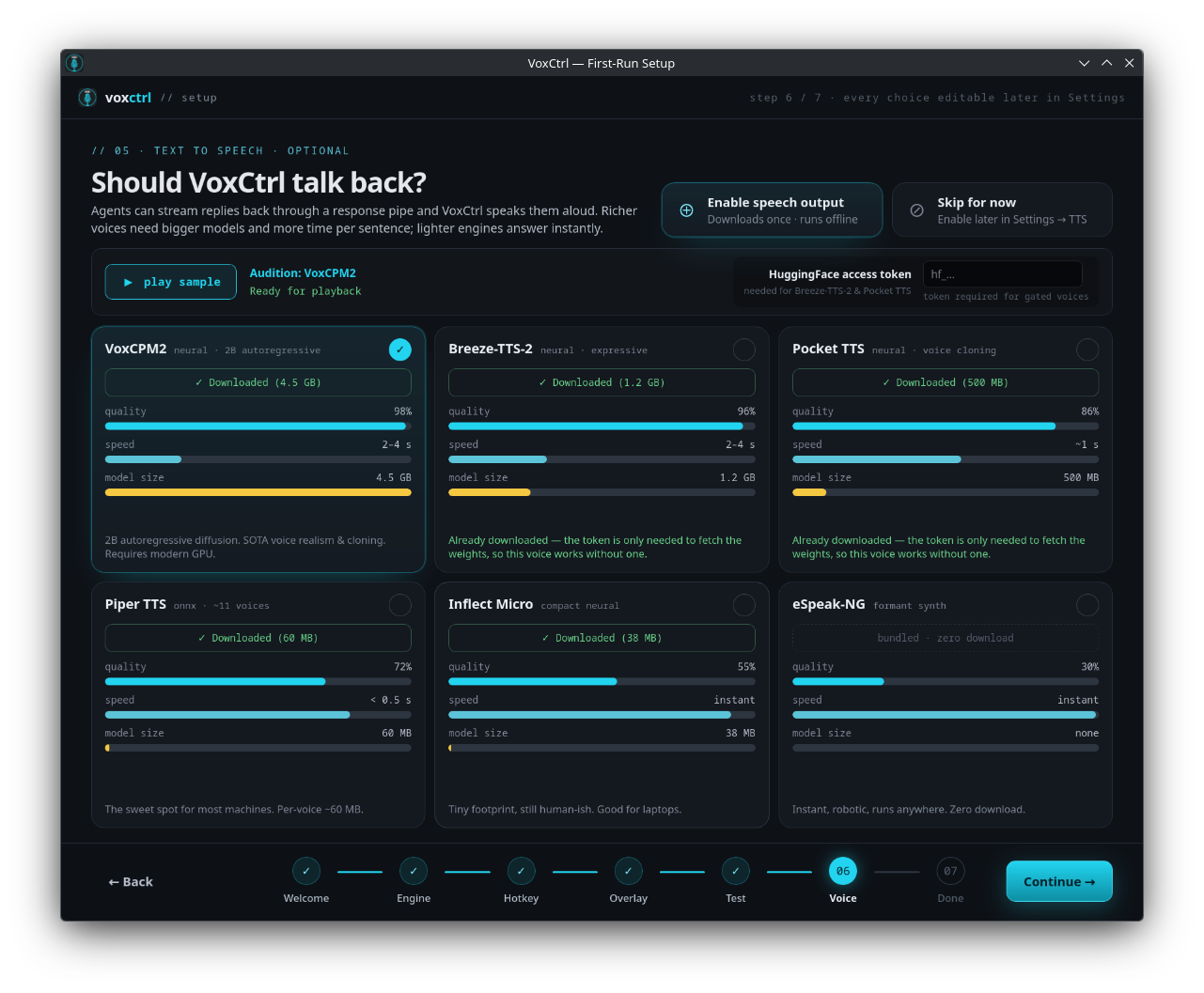This screenshot has height=993, width=1204.
Task: Click the 'Audition: VoxCPM2' label
Action: tap(303, 273)
